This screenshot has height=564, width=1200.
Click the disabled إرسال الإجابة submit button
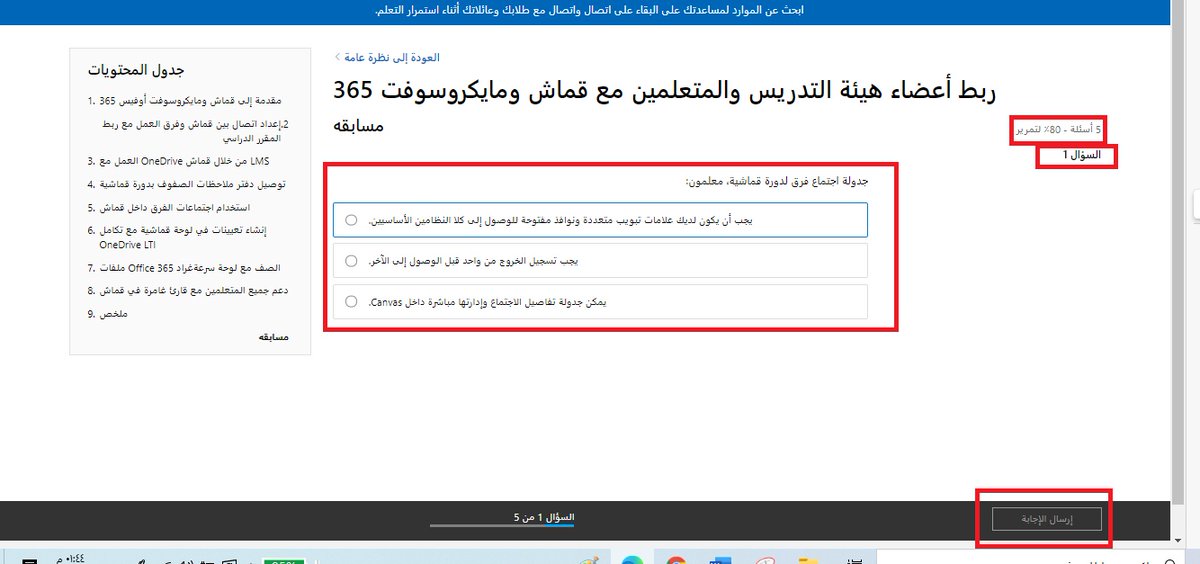[x=1046, y=519]
